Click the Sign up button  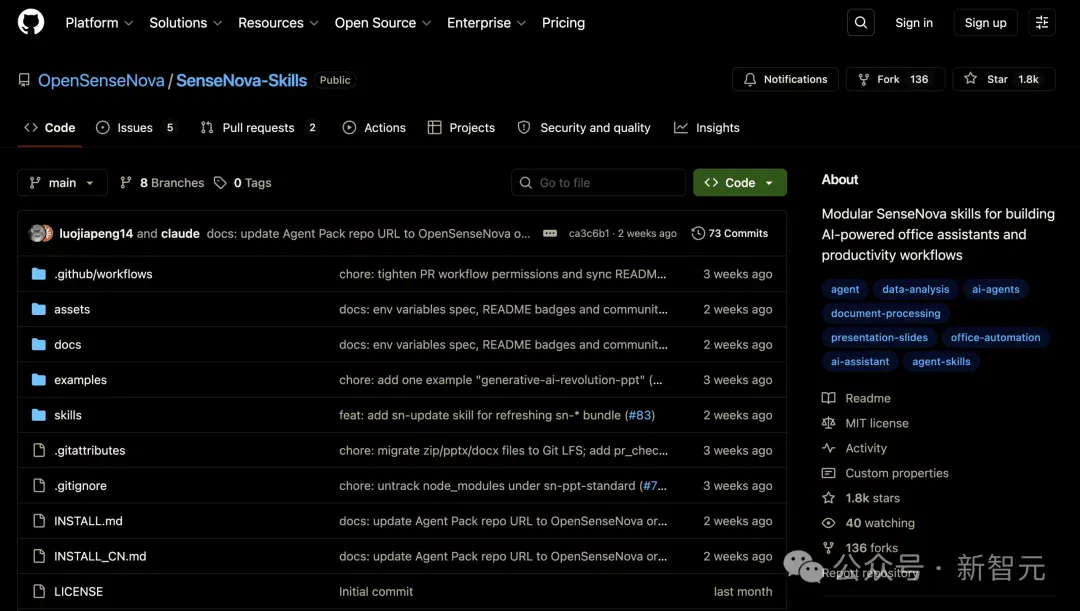[x=986, y=23]
